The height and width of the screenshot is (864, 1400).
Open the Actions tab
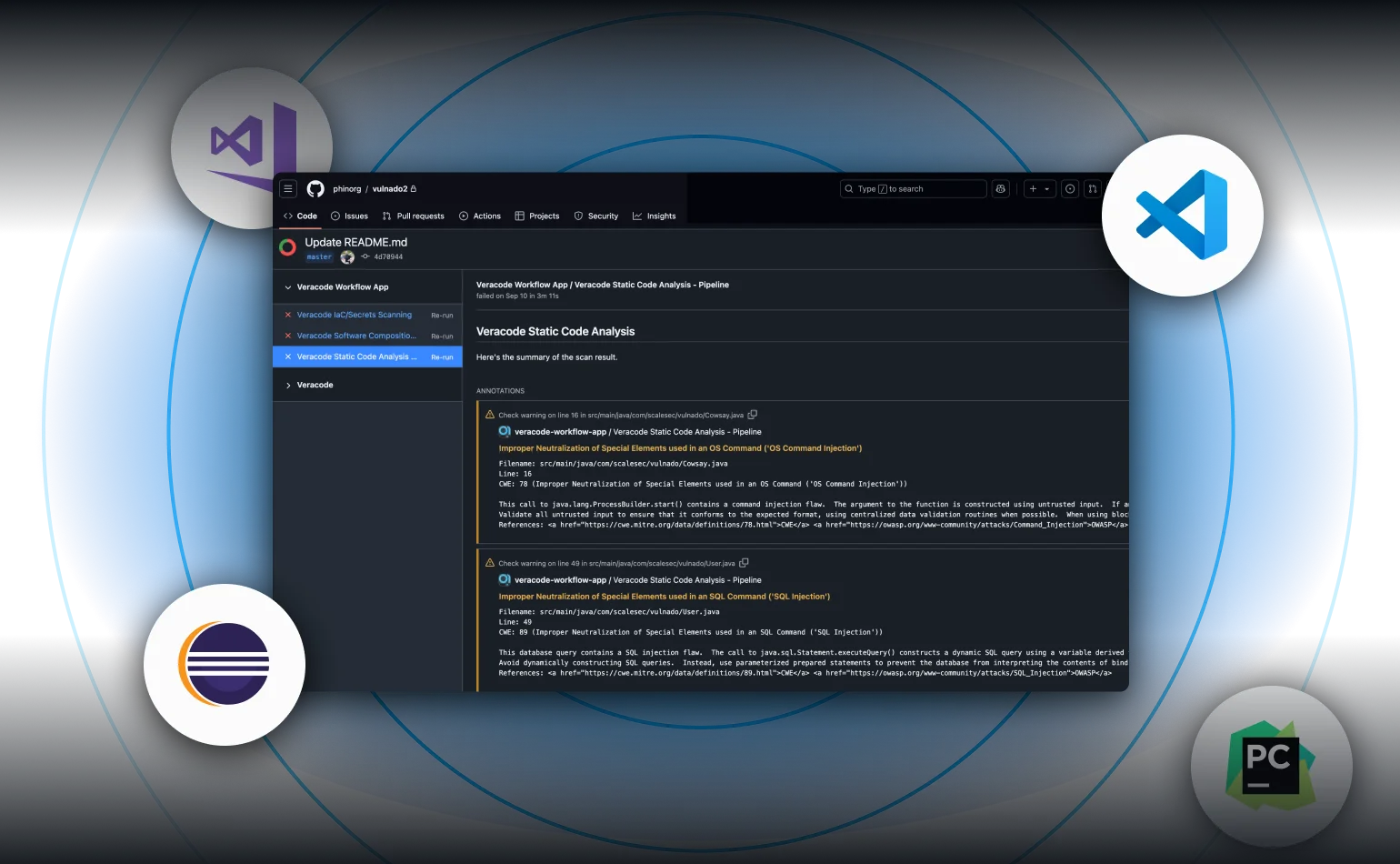tap(480, 216)
